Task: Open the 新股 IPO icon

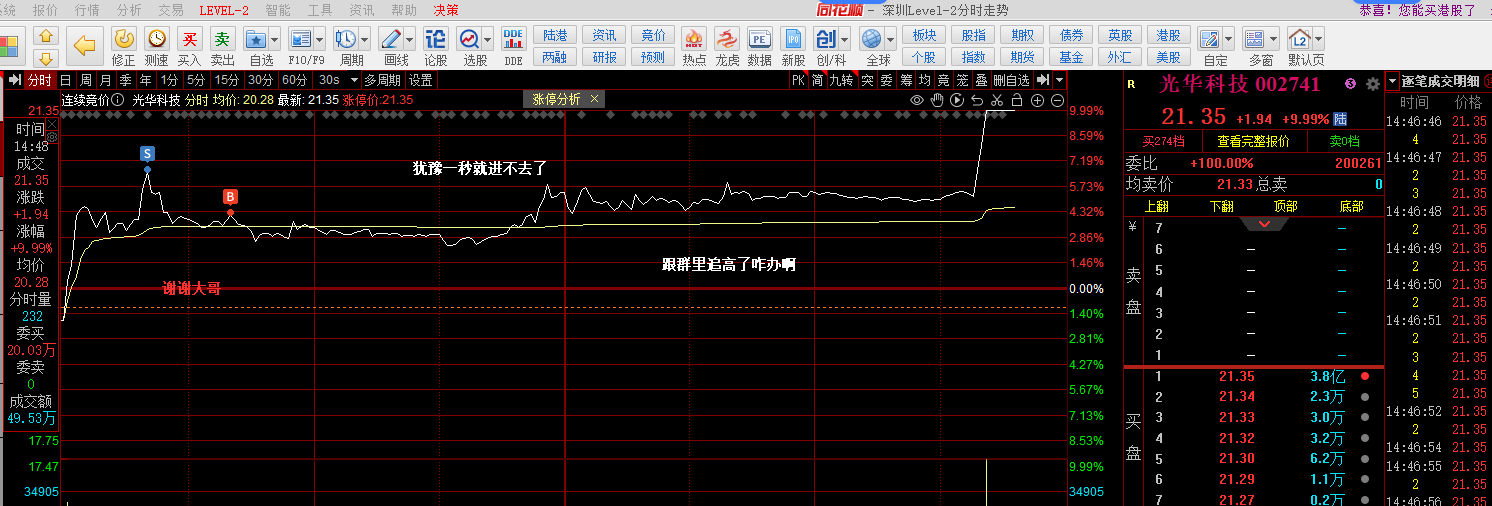Action: (793, 39)
